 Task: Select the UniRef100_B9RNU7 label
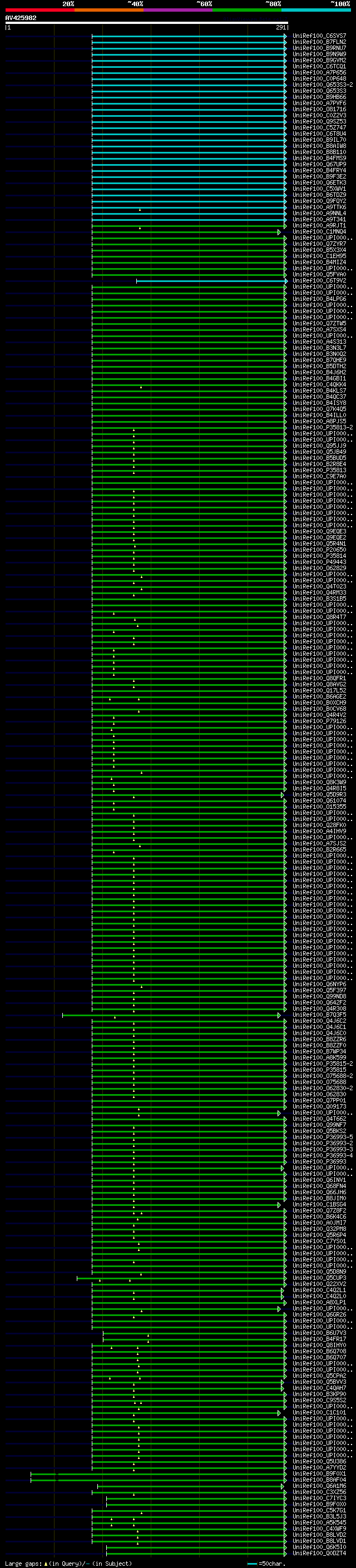tap(319, 48)
